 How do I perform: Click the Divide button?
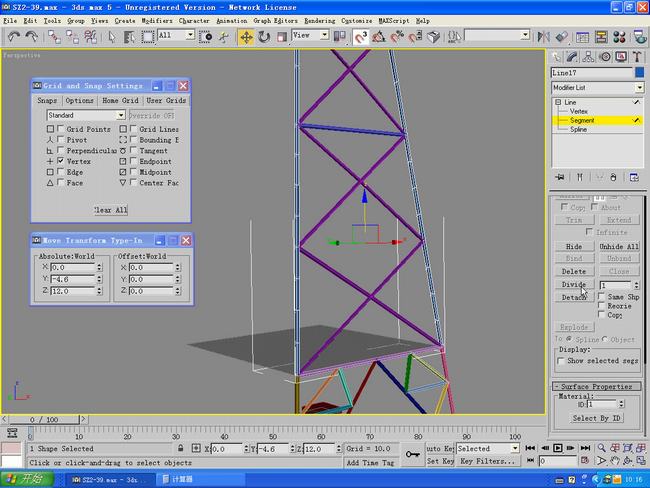click(574, 284)
